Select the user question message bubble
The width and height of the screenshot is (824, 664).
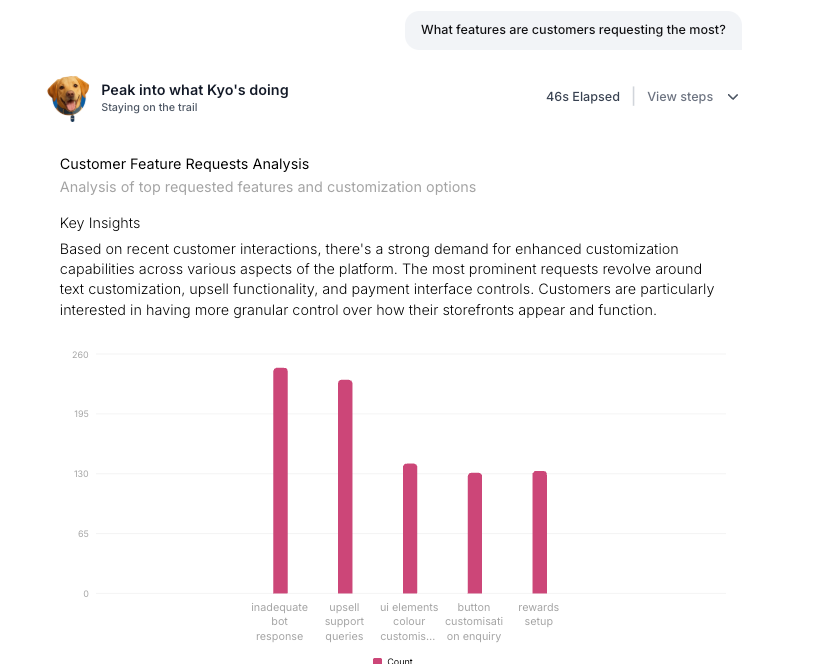(x=573, y=30)
